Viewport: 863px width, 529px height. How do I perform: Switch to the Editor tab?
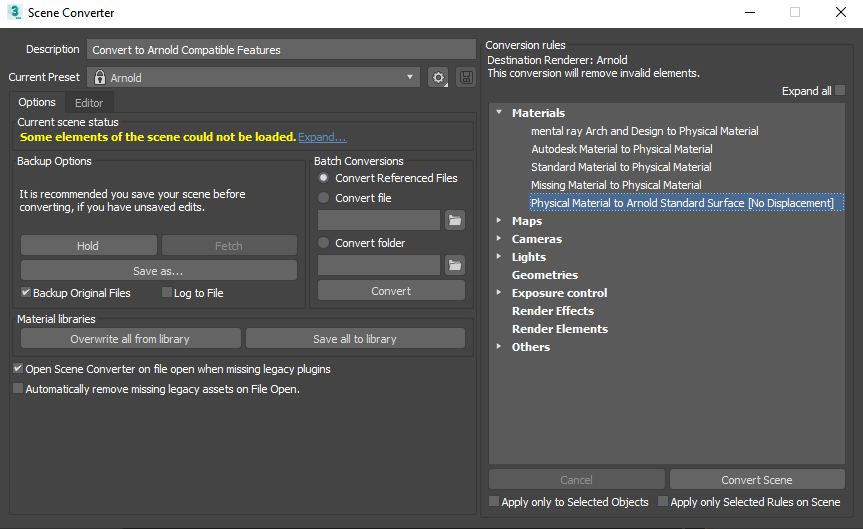(89, 102)
